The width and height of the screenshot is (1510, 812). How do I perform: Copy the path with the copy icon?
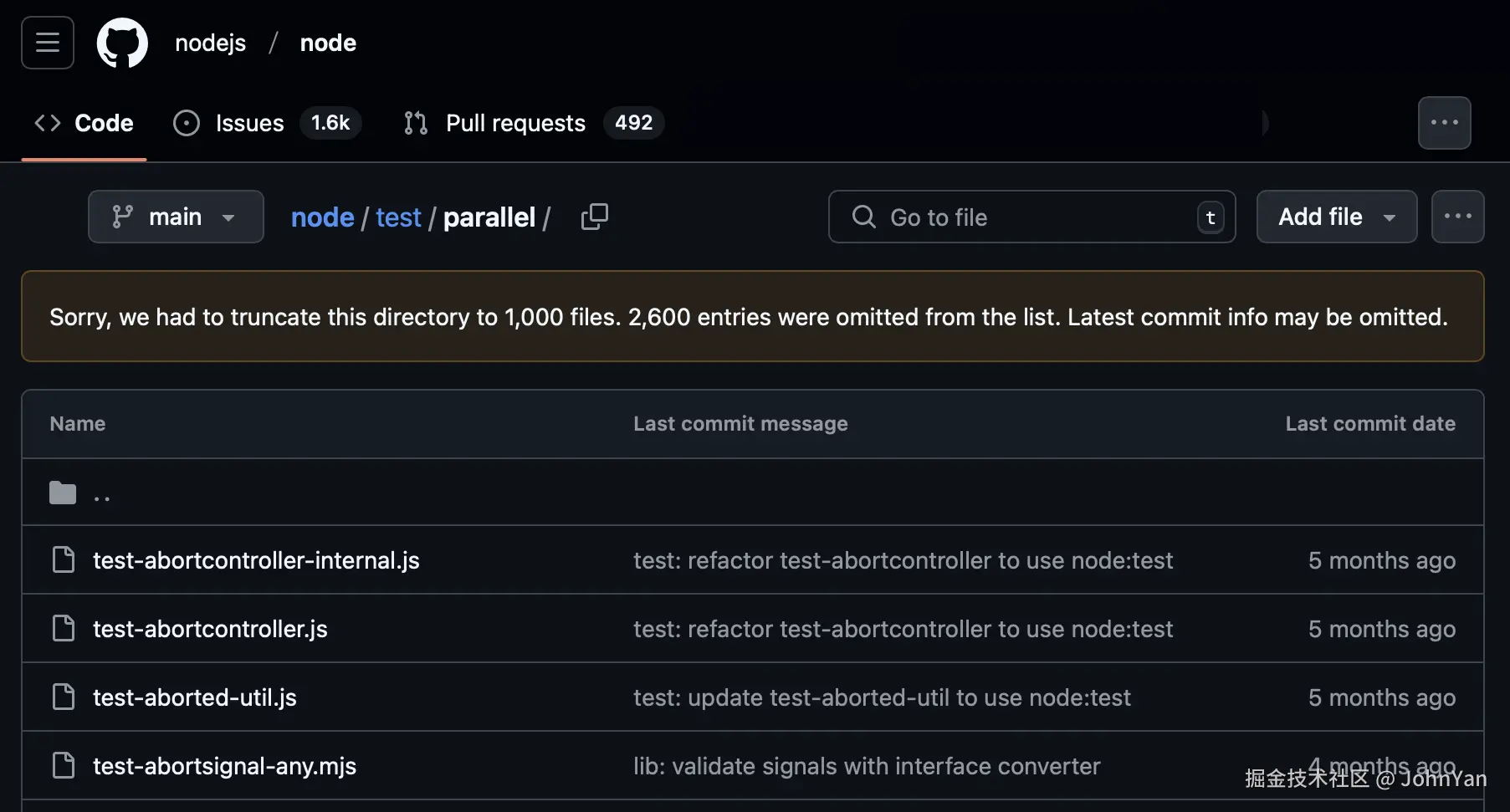coord(594,217)
